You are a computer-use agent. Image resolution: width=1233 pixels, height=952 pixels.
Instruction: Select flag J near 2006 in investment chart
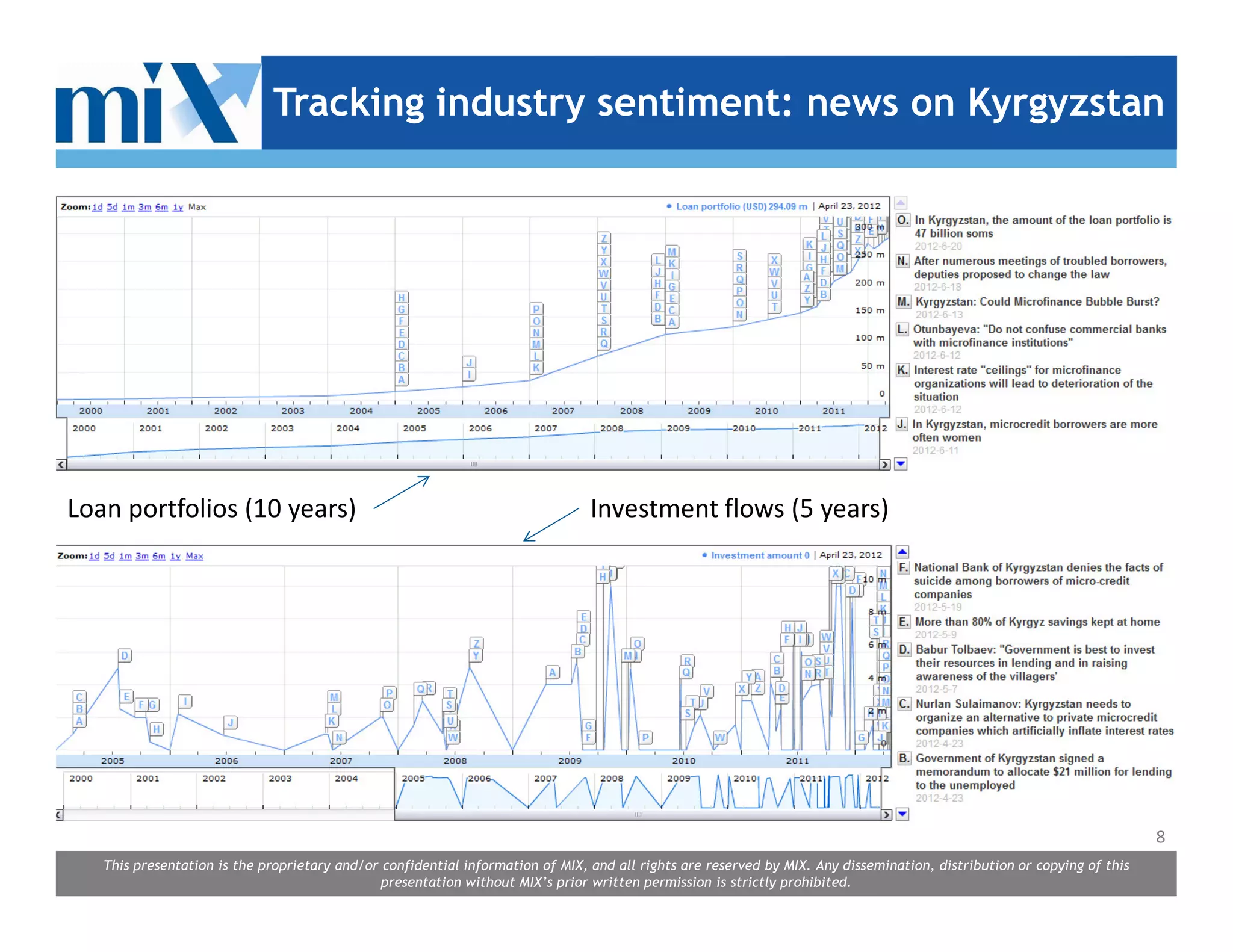point(231,722)
